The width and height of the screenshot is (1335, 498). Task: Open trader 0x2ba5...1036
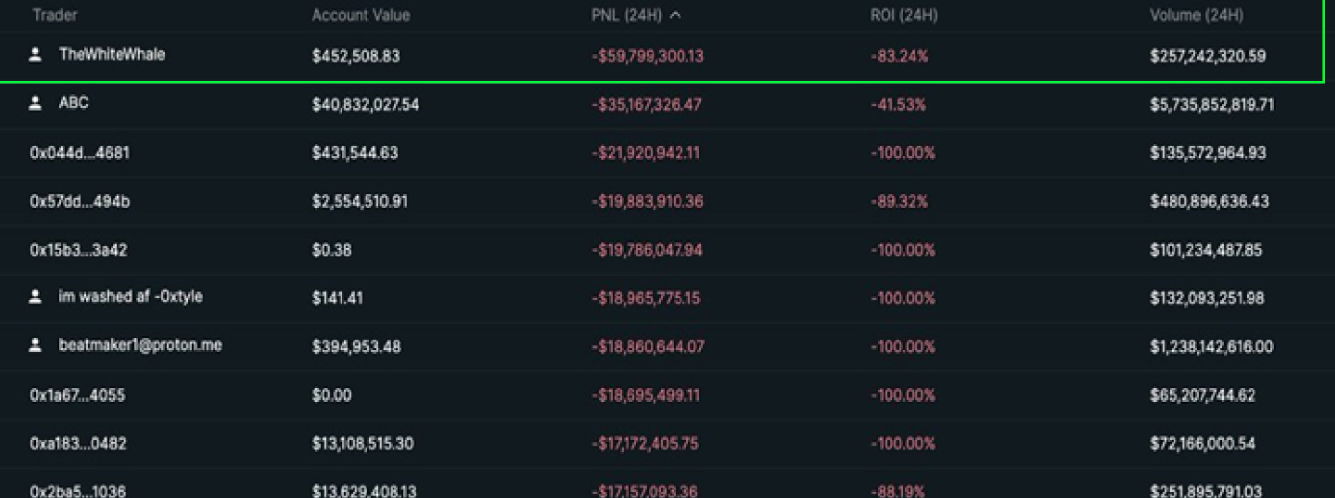[79, 491]
